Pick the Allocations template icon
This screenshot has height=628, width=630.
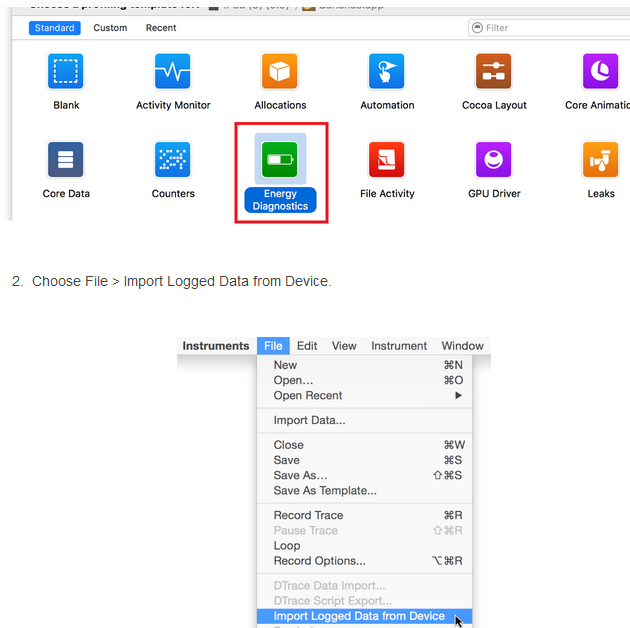click(280, 71)
